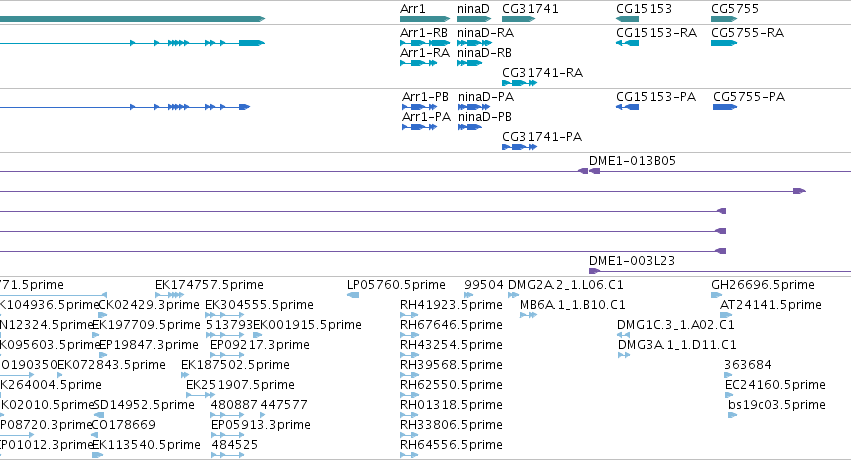Click the ninaD-RA transcript glyph
This screenshot has height=460, width=851.
click(x=474, y=43)
